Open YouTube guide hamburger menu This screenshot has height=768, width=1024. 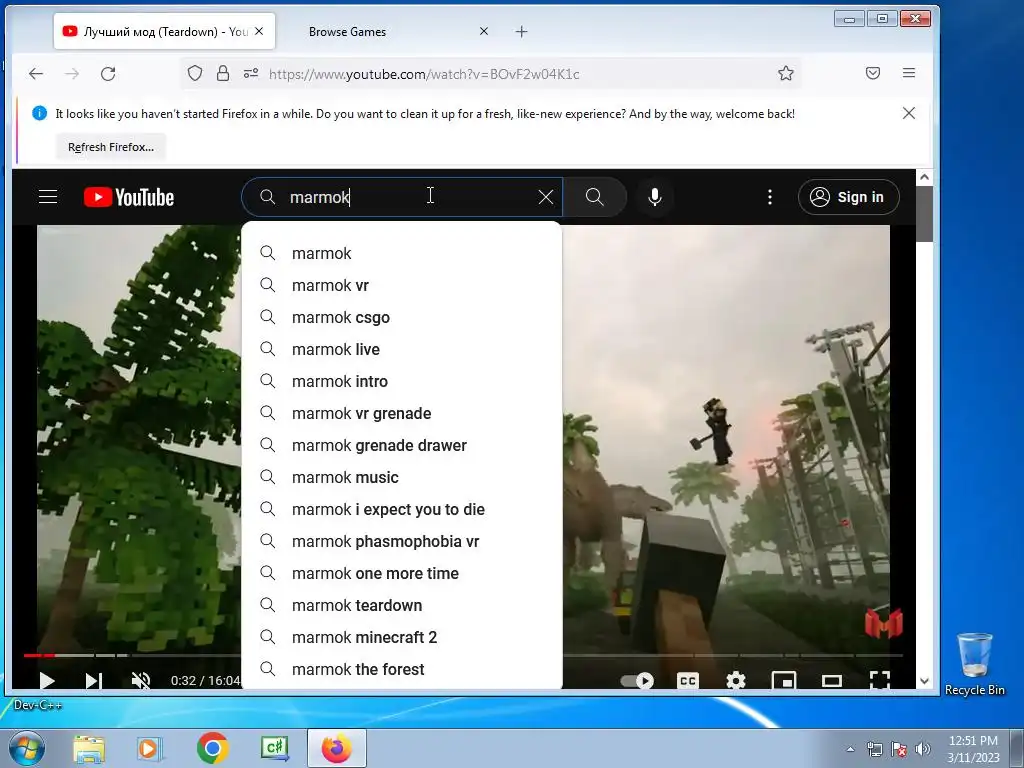48,197
